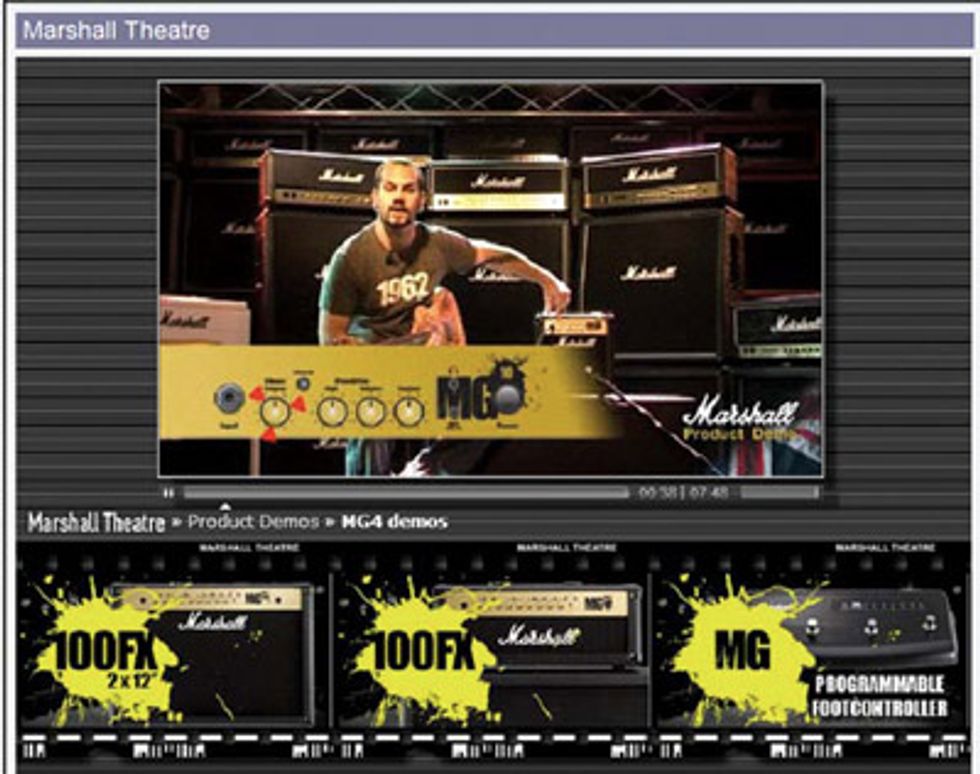Click the Marshall Product Demo logo in video
The width and height of the screenshot is (980, 774).
742,422
